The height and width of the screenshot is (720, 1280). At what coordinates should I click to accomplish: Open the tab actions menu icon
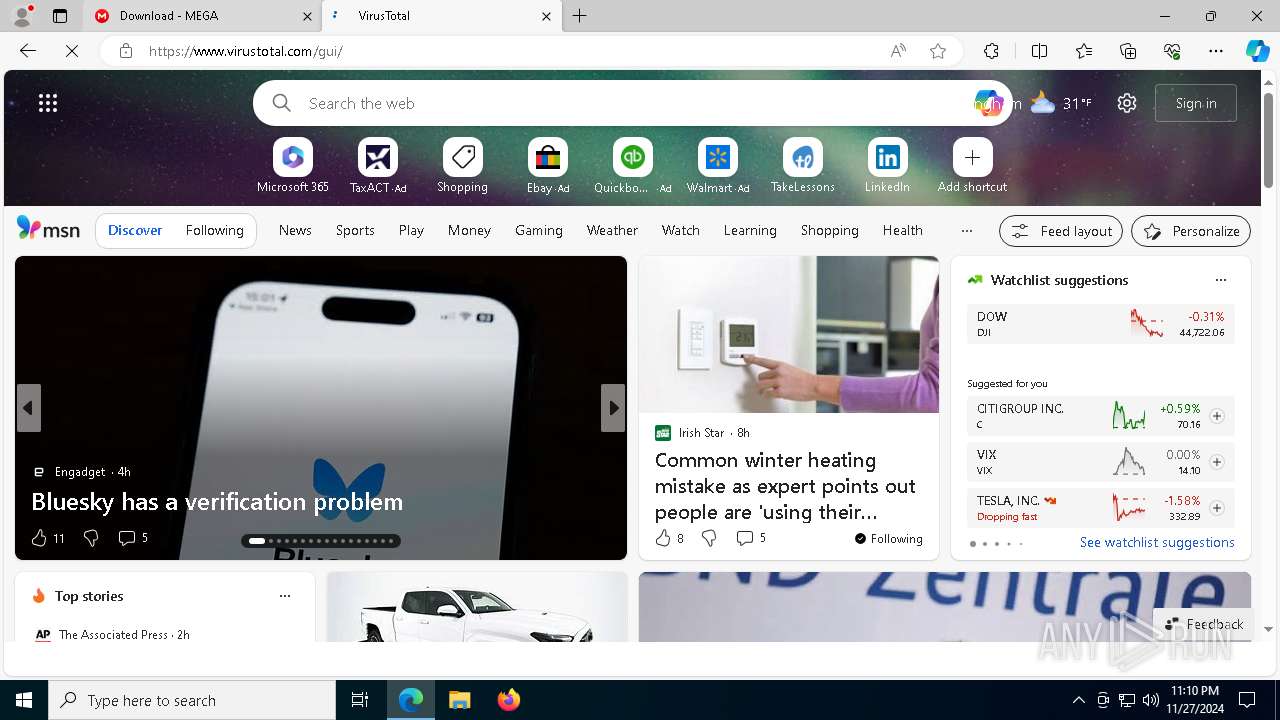60,16
